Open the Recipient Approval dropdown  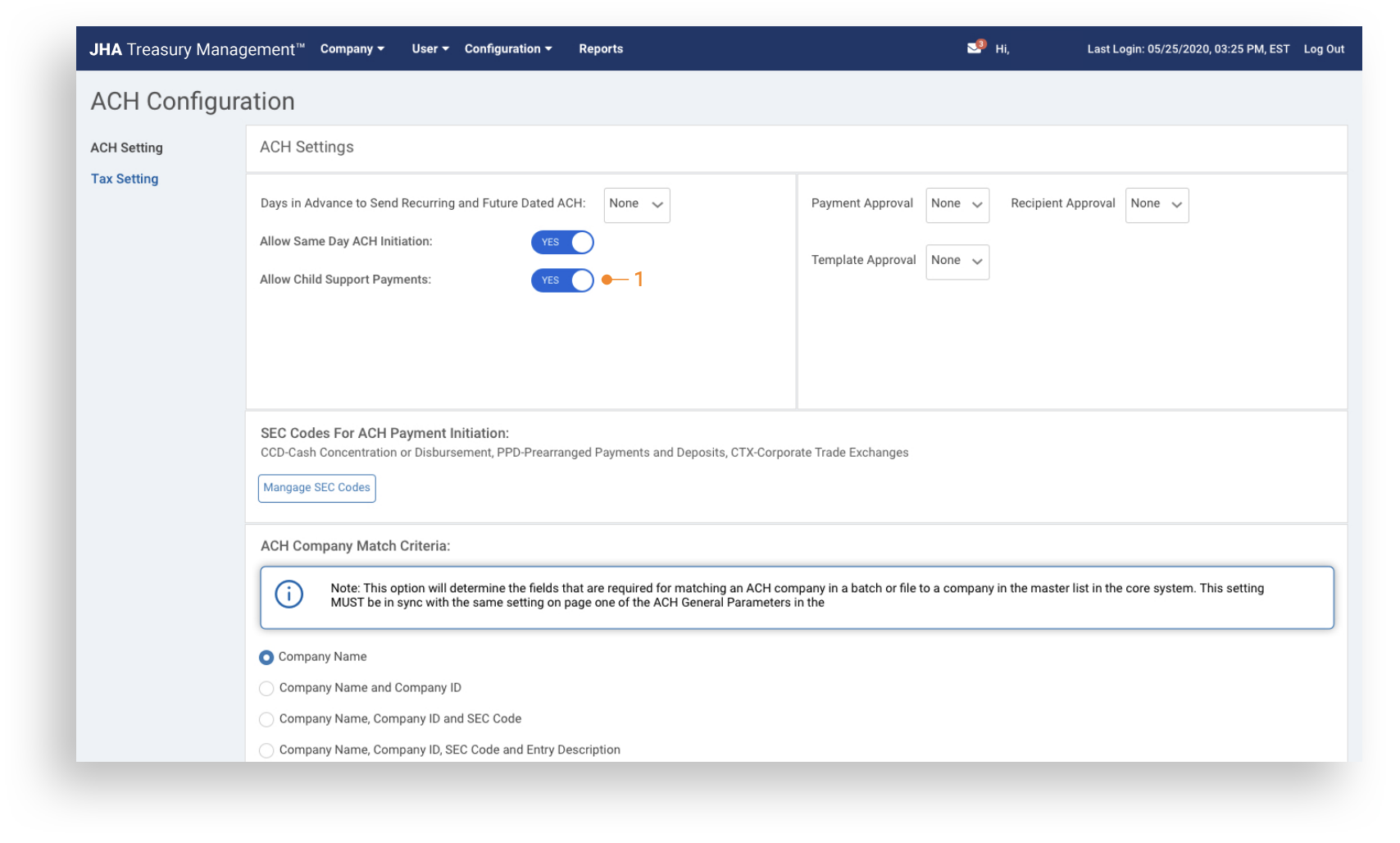click(x=1156, y=205)
